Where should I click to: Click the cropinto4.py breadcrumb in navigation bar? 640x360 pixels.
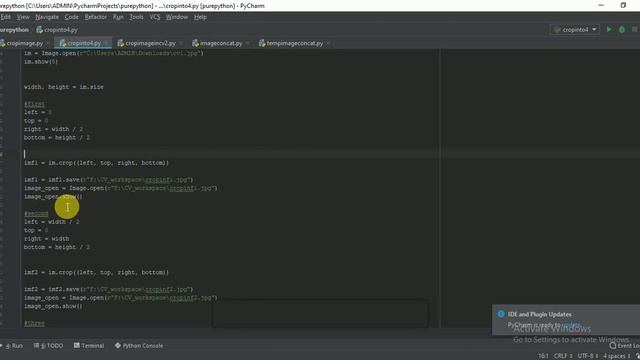(57, 30)
